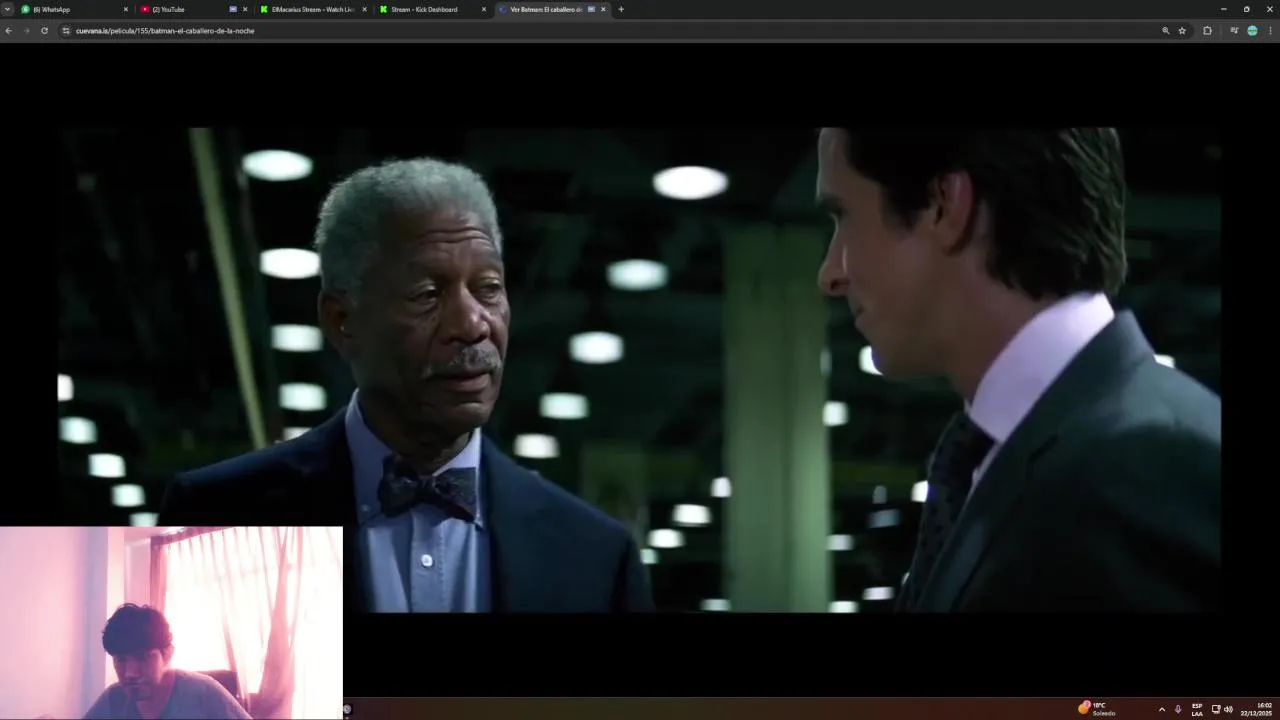Open the media controls icon
Image resolution: width=1280 pixels, height=720 pixels.
pyautogui.click(x=1234, y=31)
